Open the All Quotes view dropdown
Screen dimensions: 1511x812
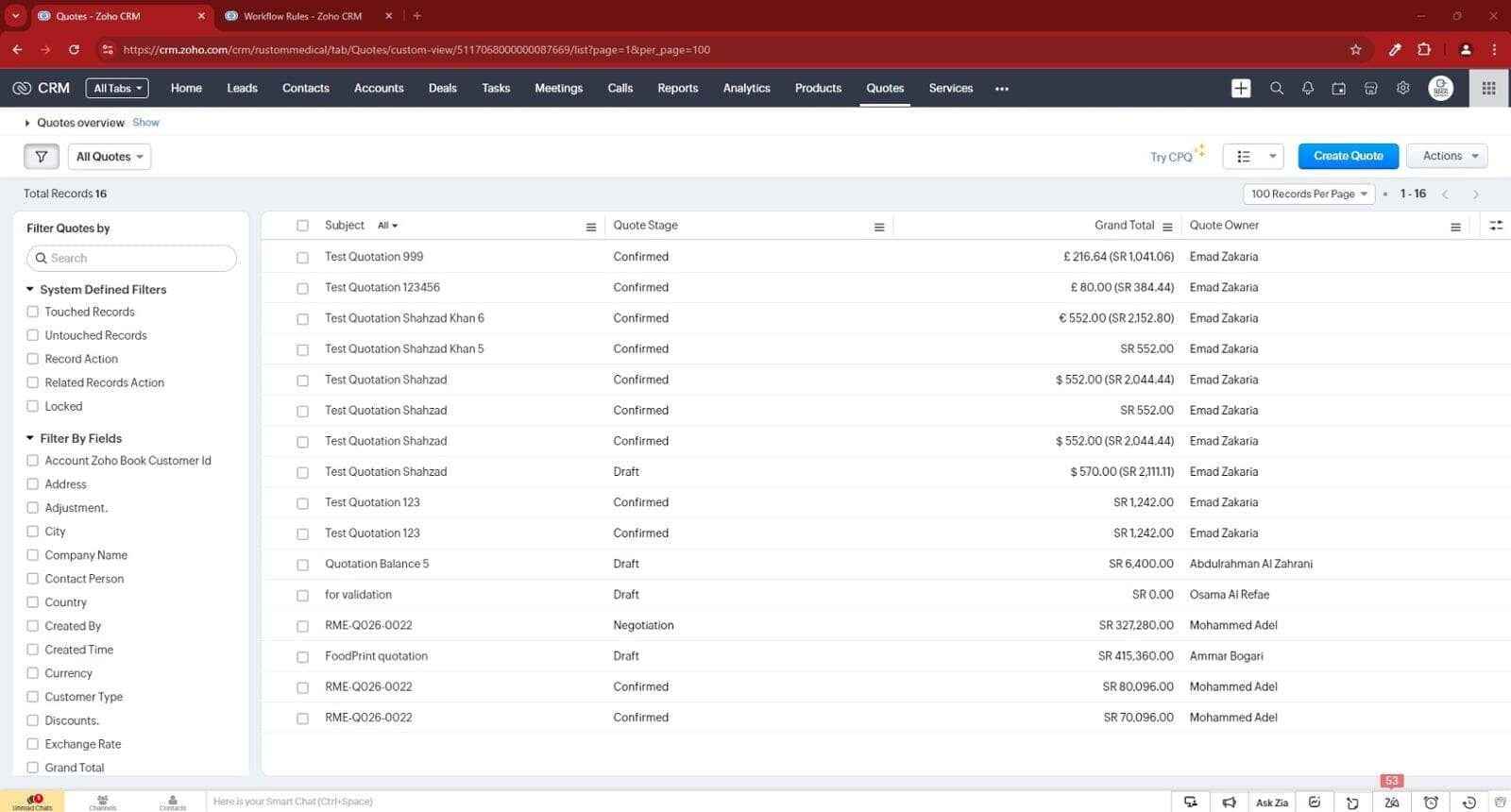[110, 157]
